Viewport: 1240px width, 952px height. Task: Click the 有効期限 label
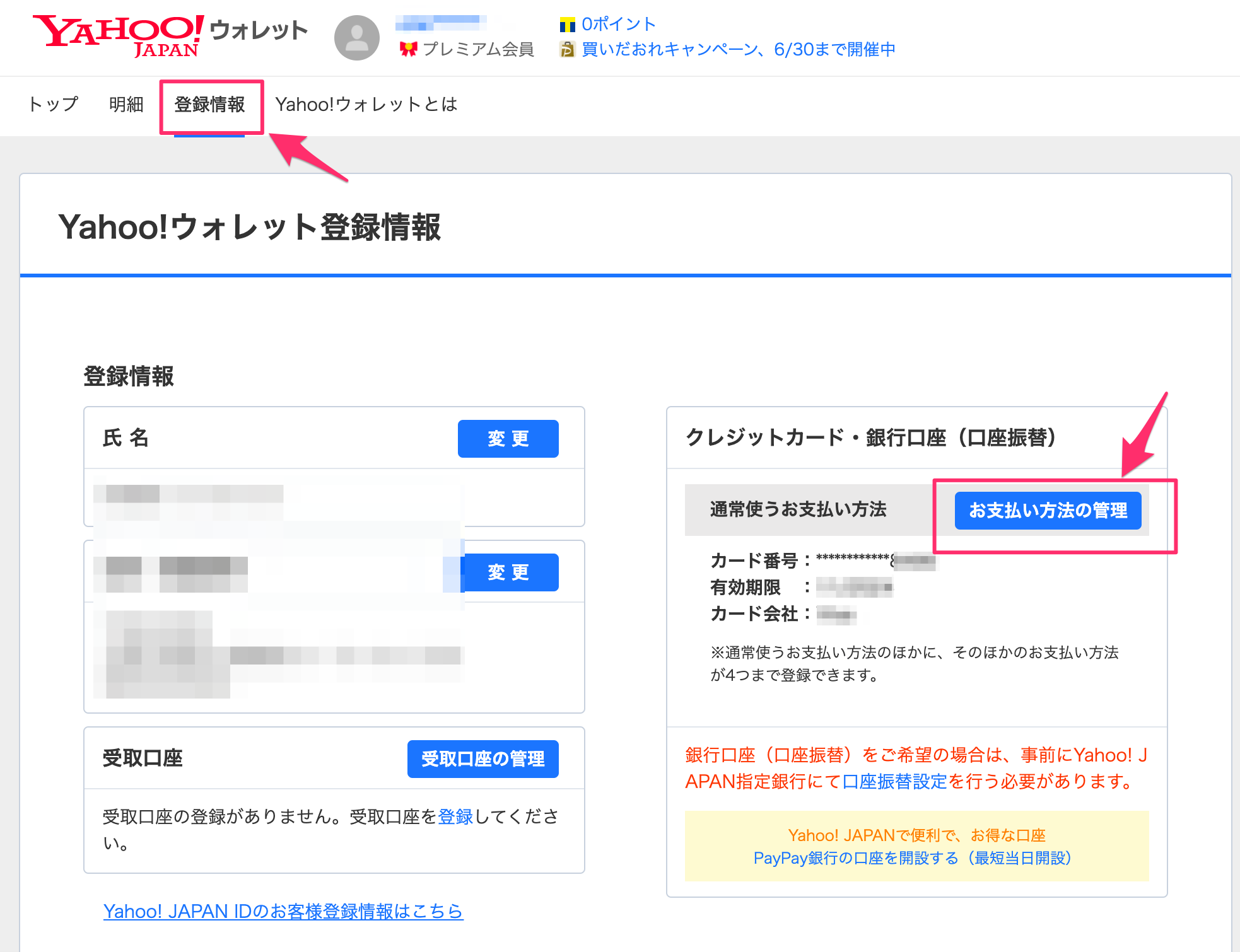coord(746,587)
